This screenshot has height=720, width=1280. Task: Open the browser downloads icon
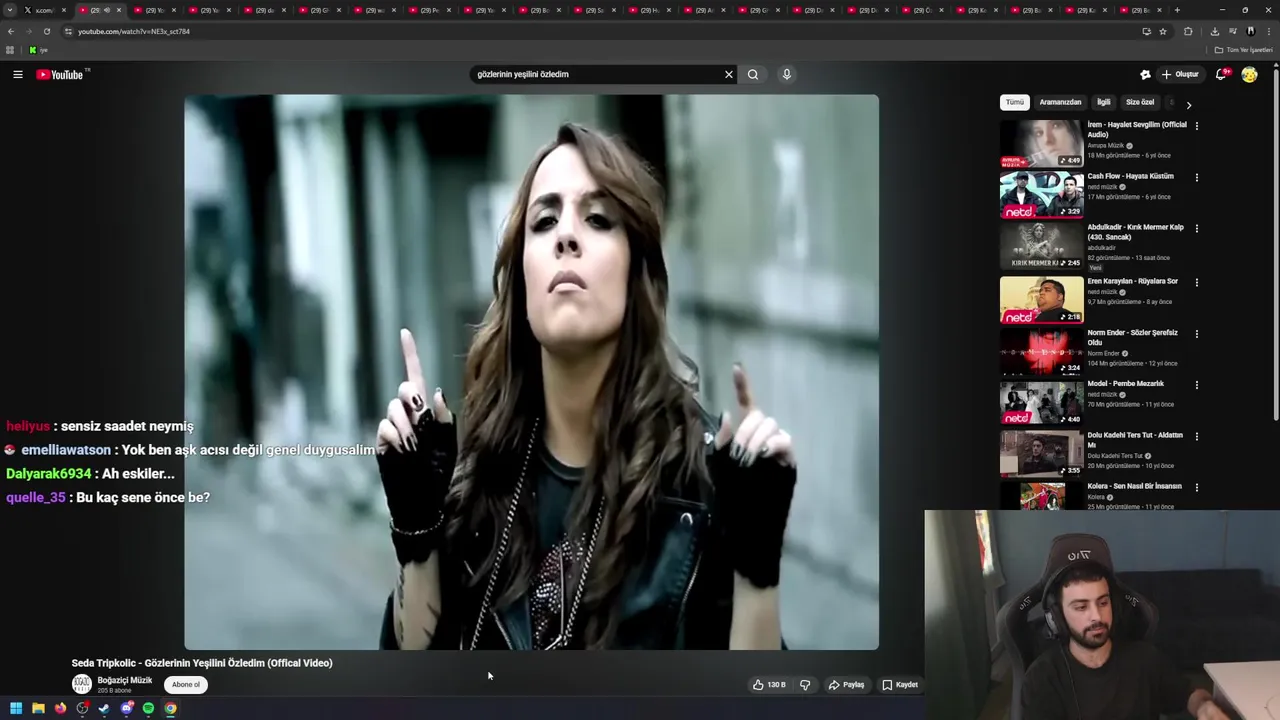1214,31
